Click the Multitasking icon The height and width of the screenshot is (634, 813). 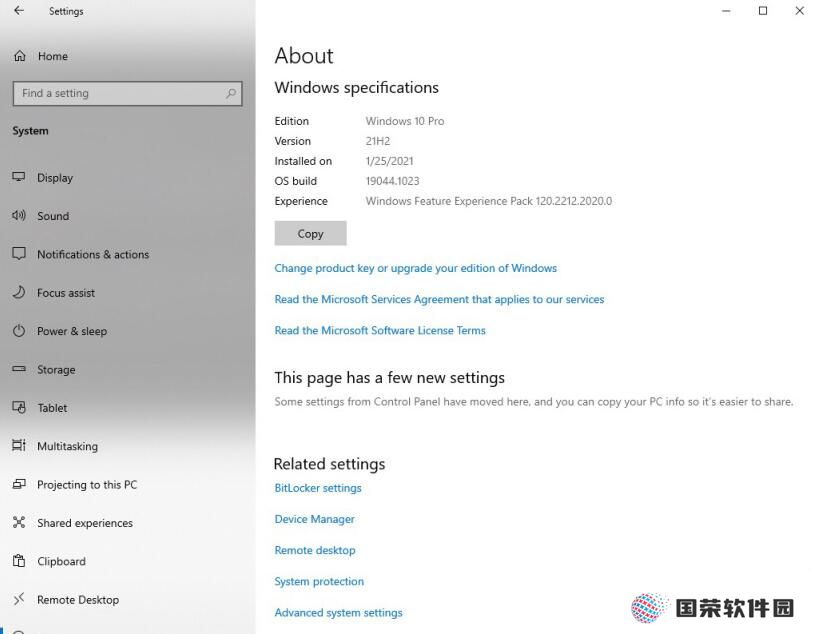point(19,446)
